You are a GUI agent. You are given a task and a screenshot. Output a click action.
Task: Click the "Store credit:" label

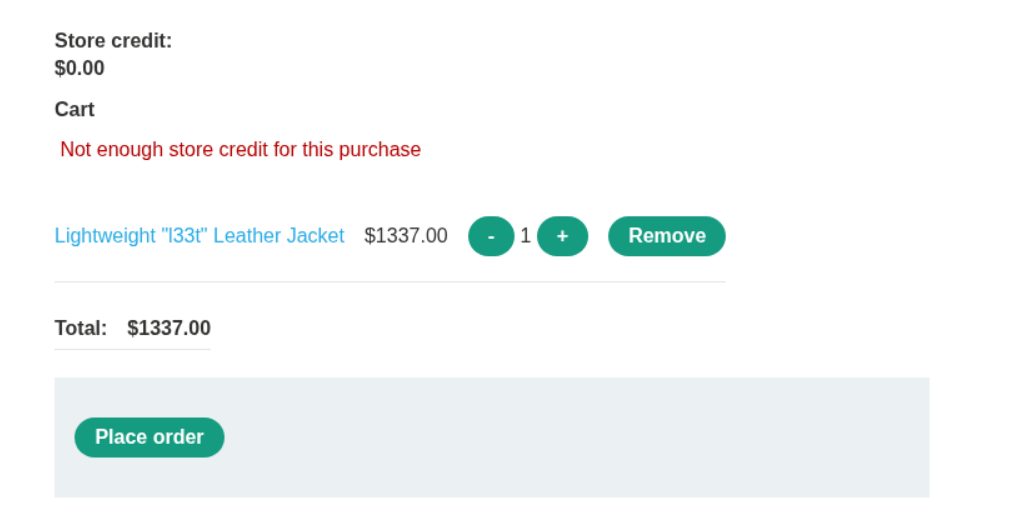[113, 41]
